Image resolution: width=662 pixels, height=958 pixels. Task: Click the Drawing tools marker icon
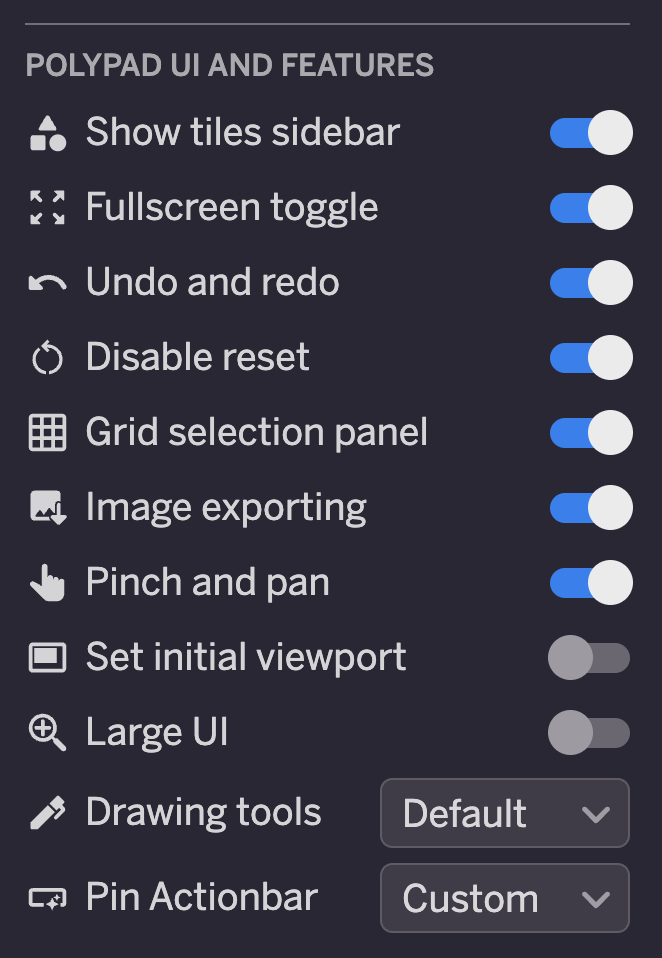47,812
